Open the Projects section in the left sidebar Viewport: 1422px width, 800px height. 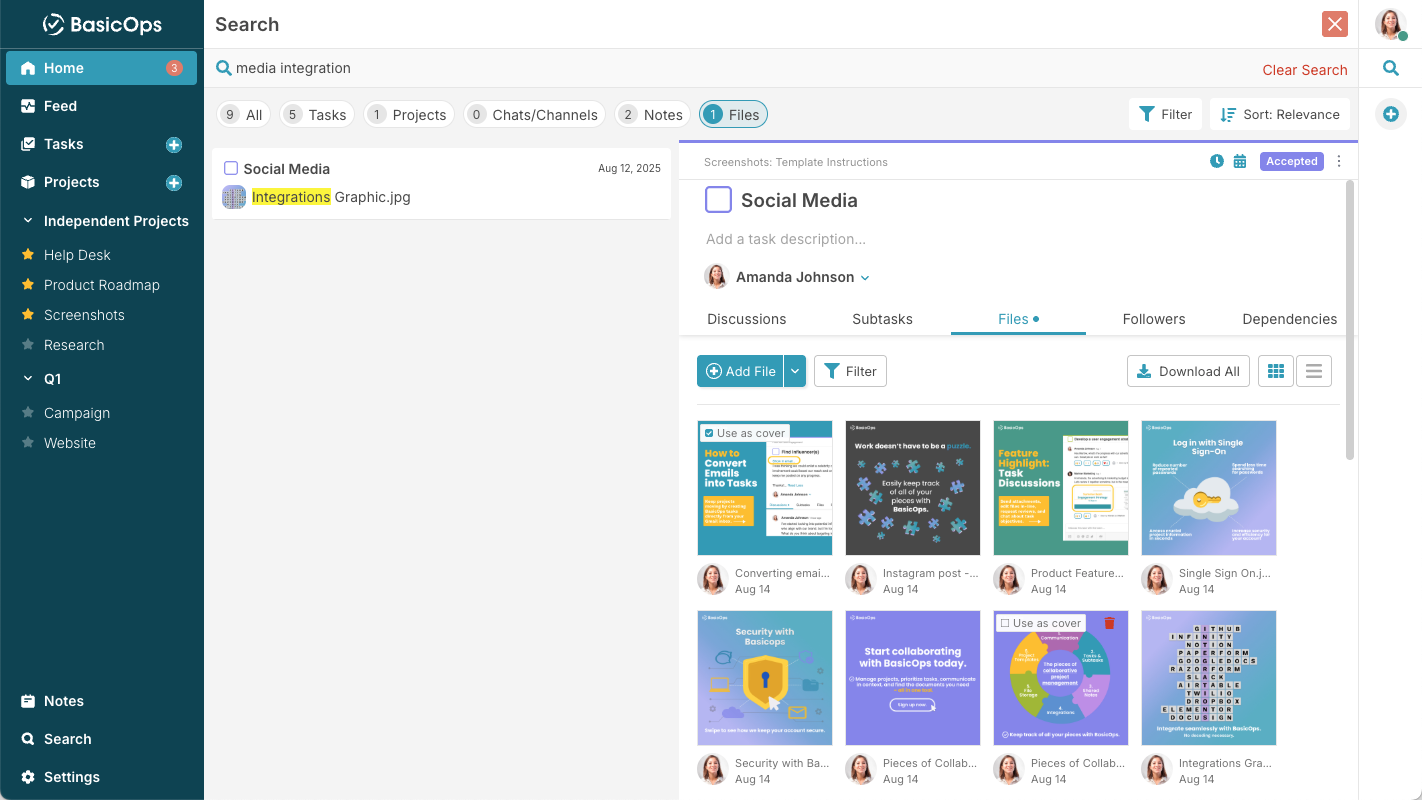[71, 182]
